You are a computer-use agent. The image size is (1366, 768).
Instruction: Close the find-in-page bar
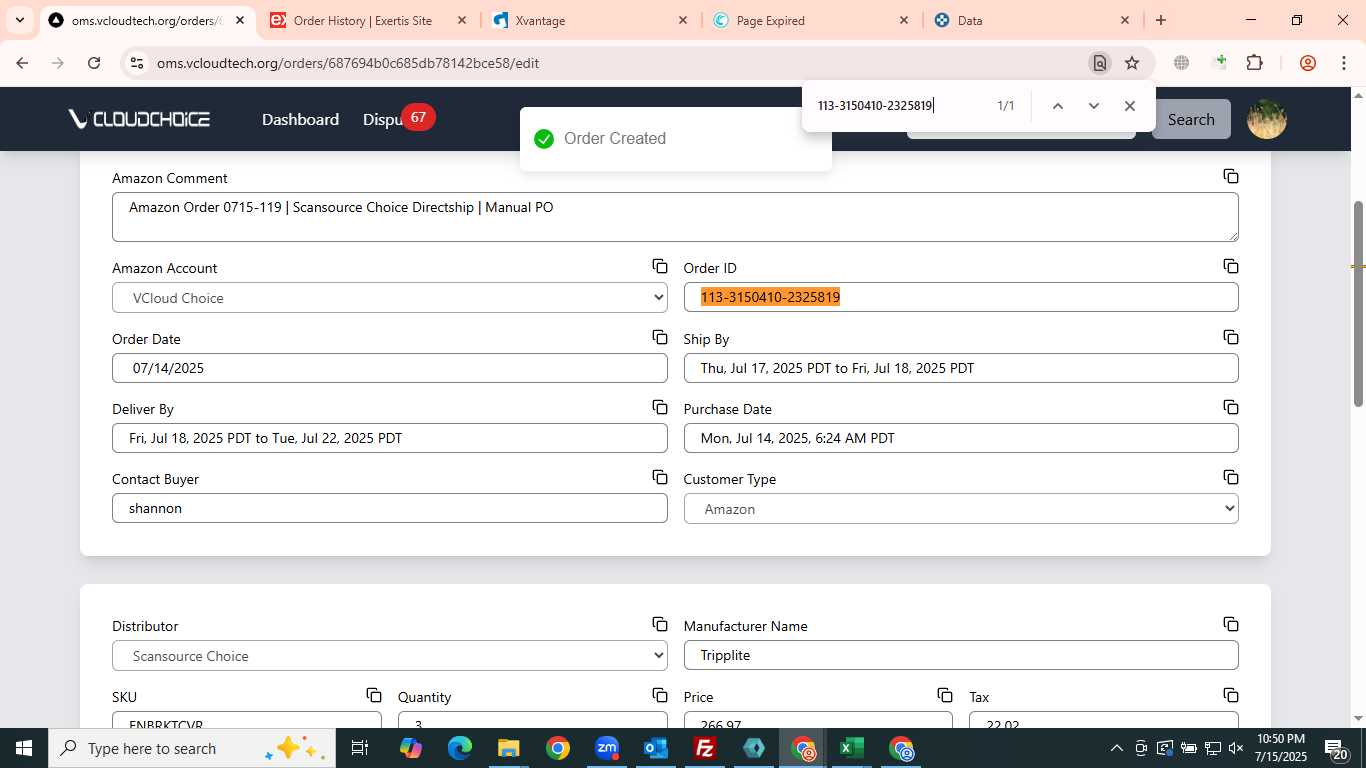tap(1130, 106)
